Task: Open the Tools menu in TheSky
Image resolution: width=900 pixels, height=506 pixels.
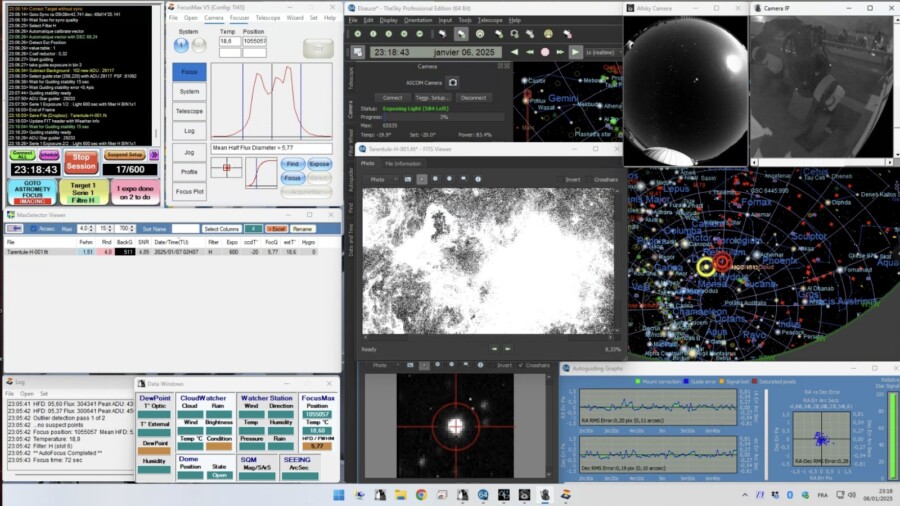Action: pyautogui.click(x=465, y=20)
